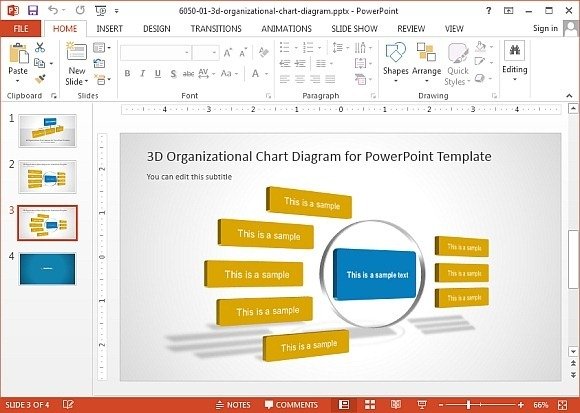The image size is (580, 413).
Task: Open the slide Layout dropdown
Action: pos(102,47)
